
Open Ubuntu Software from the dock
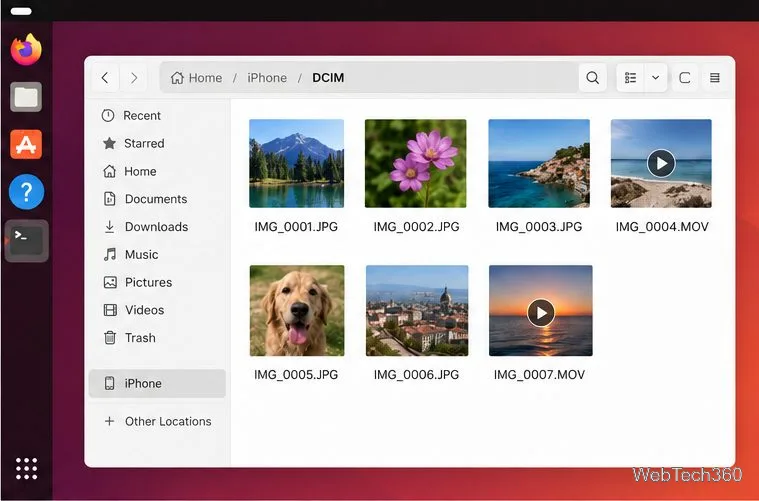click(x=26, y=144)
